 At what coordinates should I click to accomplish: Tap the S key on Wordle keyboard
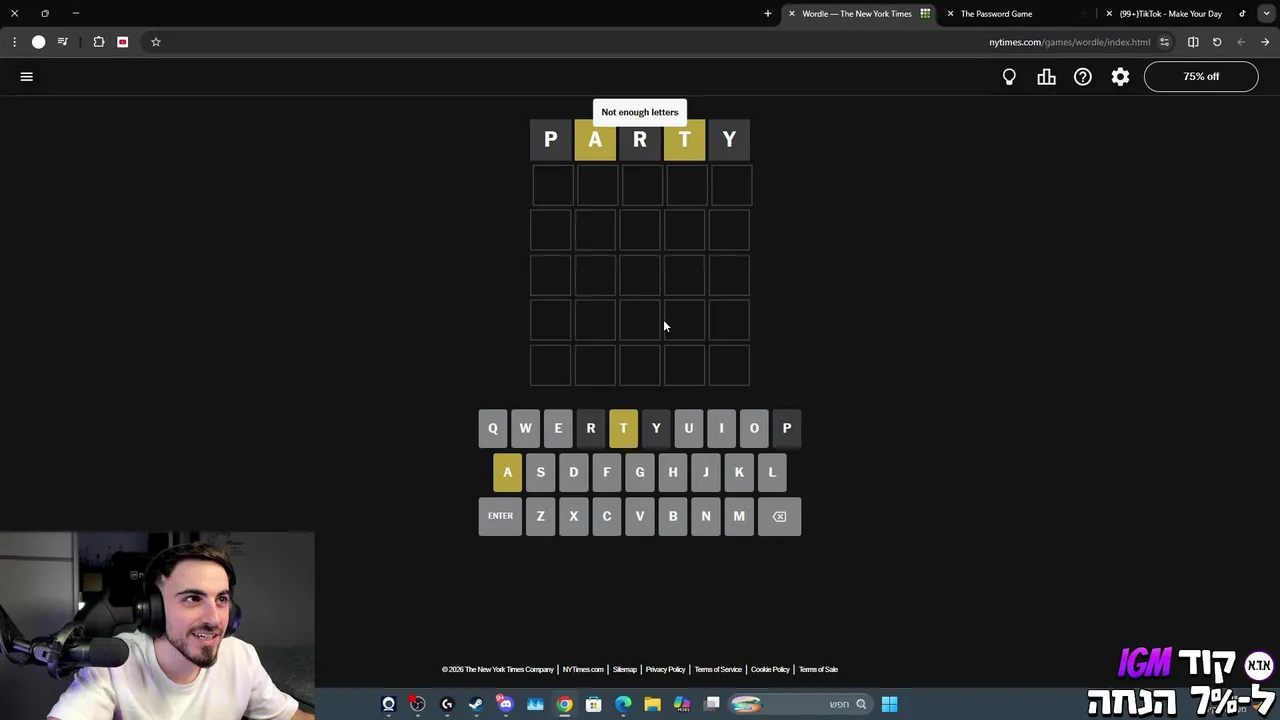540,472
